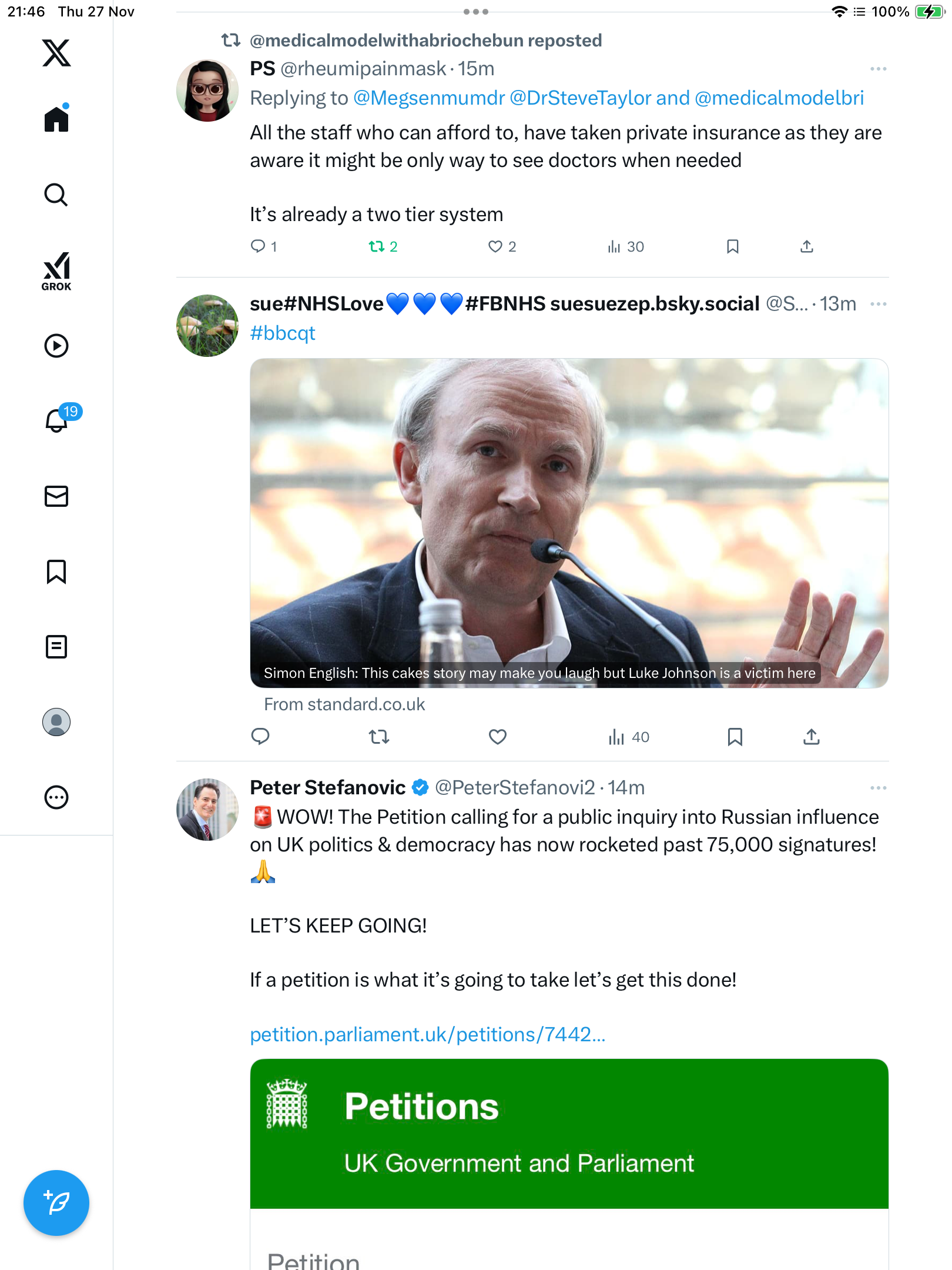
Task: Open the video play tab icon
Action: tap(56, 346)
